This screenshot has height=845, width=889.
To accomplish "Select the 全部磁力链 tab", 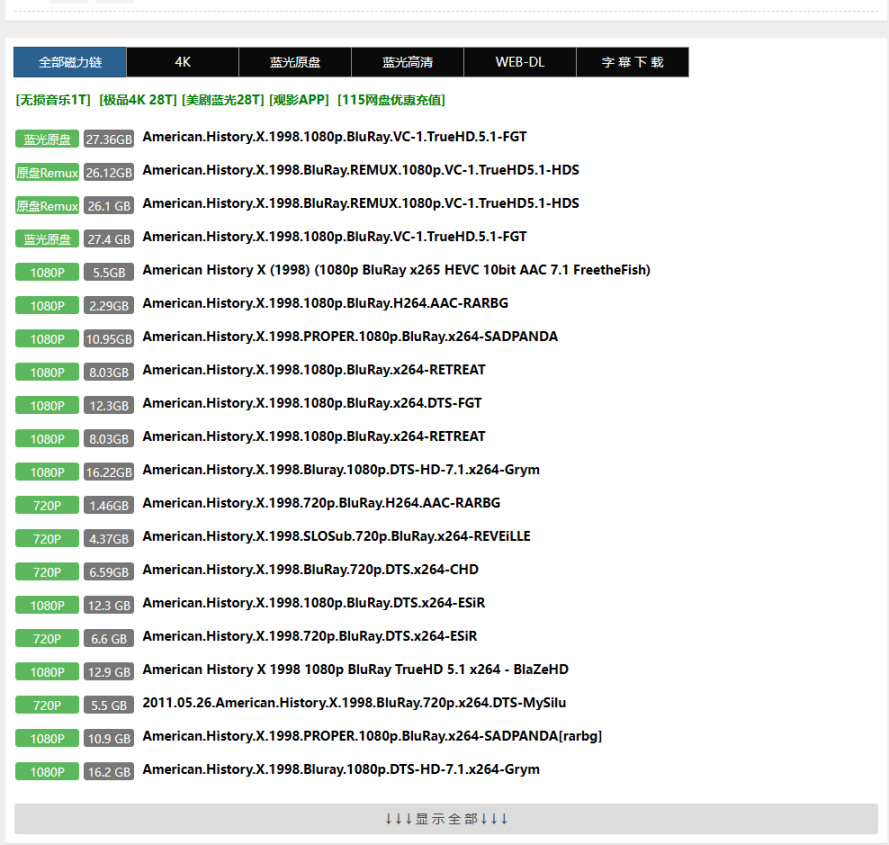I will pyautogui.click(x=70, y=62).
